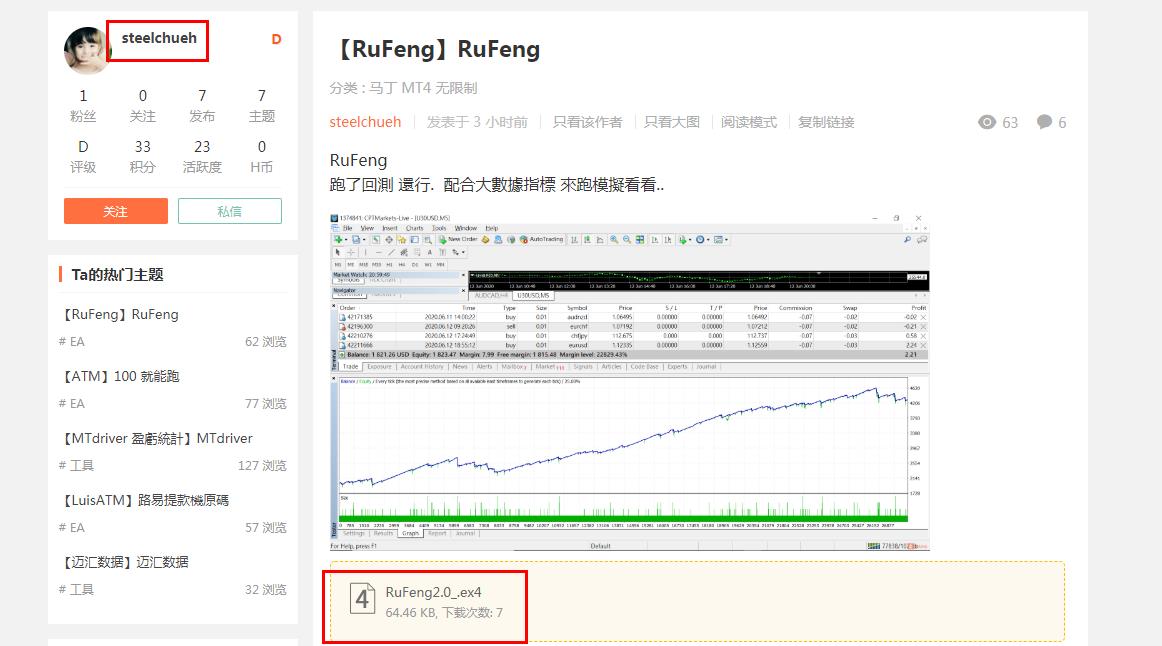Switch to 只看大图 large image view
The width and height of the screenshot is (1162, 646).
coord(671,122)
